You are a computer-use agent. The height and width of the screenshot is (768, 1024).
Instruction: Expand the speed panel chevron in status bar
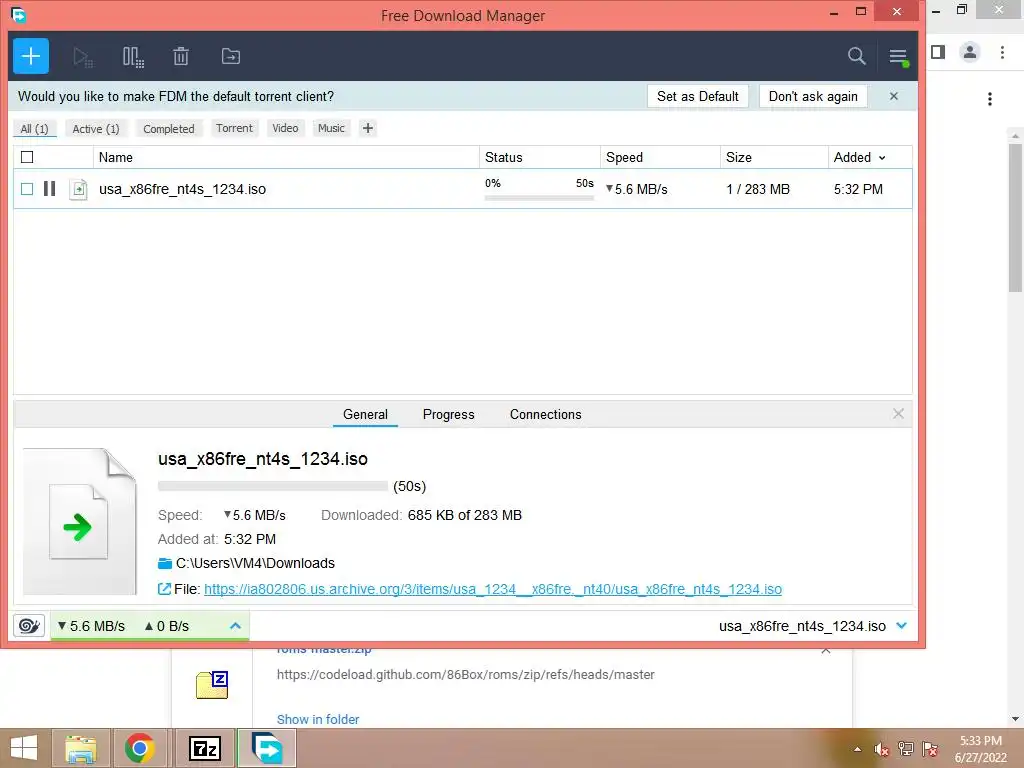click(x=235, y=626)
